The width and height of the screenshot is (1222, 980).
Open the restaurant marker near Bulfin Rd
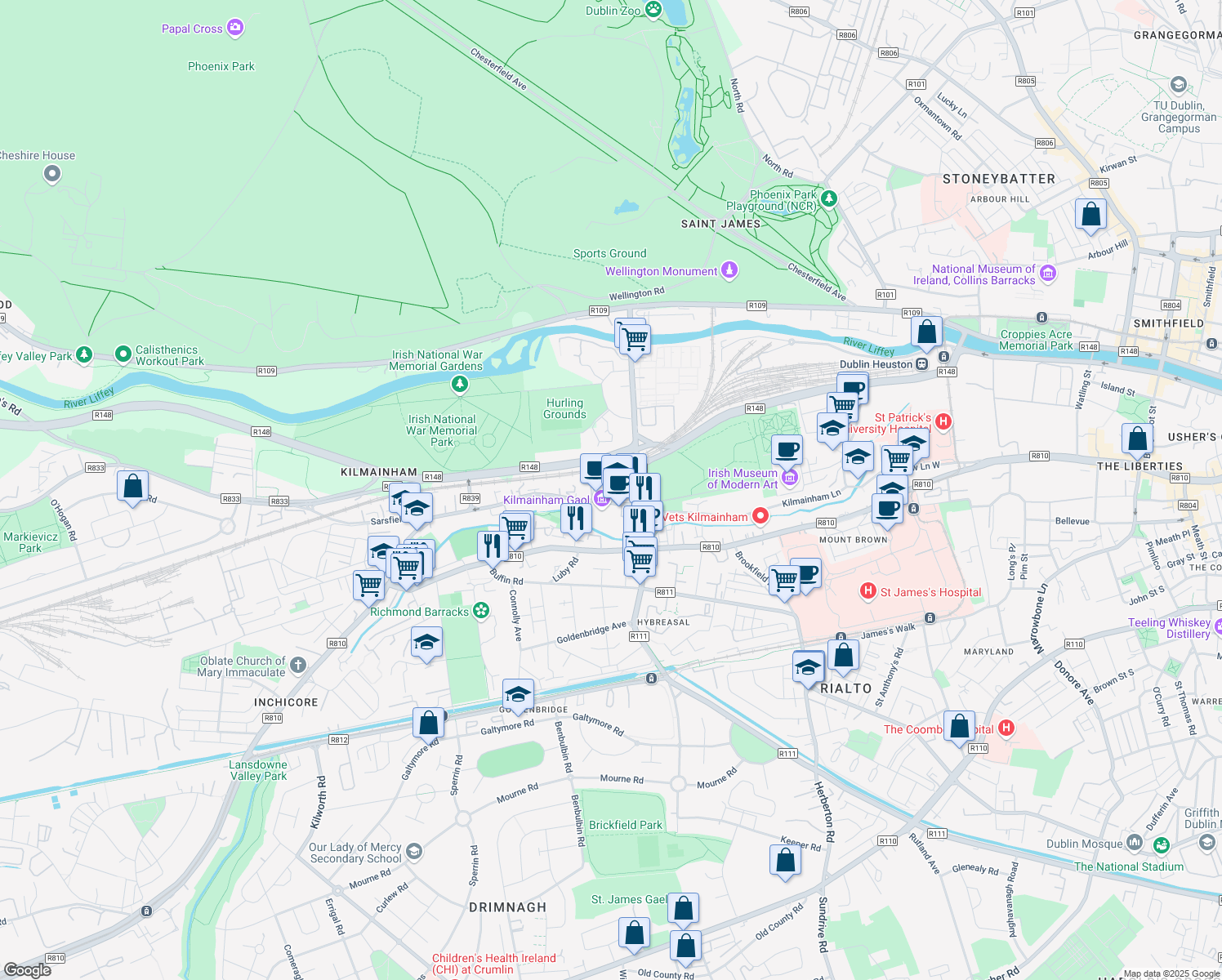[x=493, y=546]
